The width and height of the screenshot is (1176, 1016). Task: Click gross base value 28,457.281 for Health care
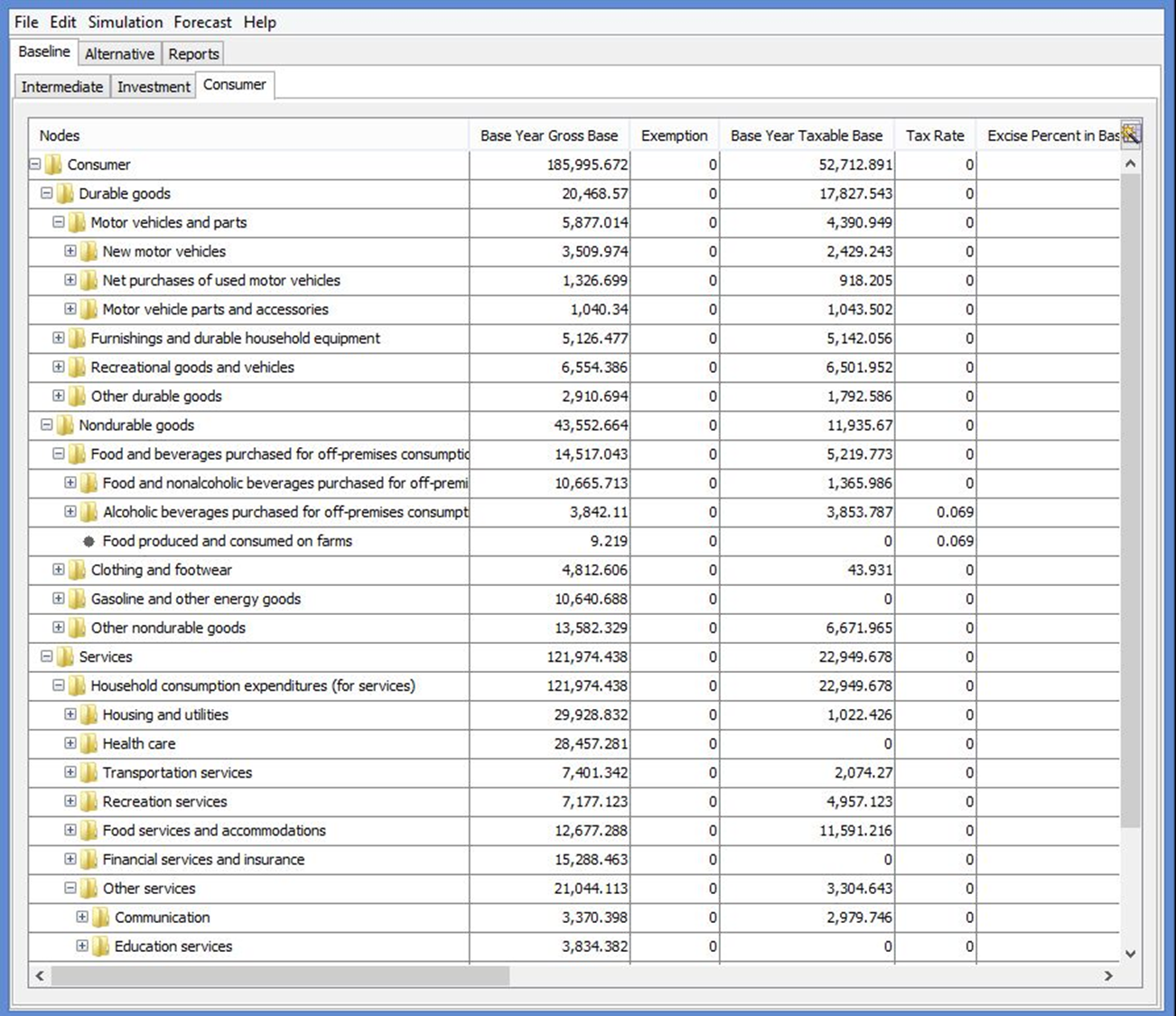(550, 743)
